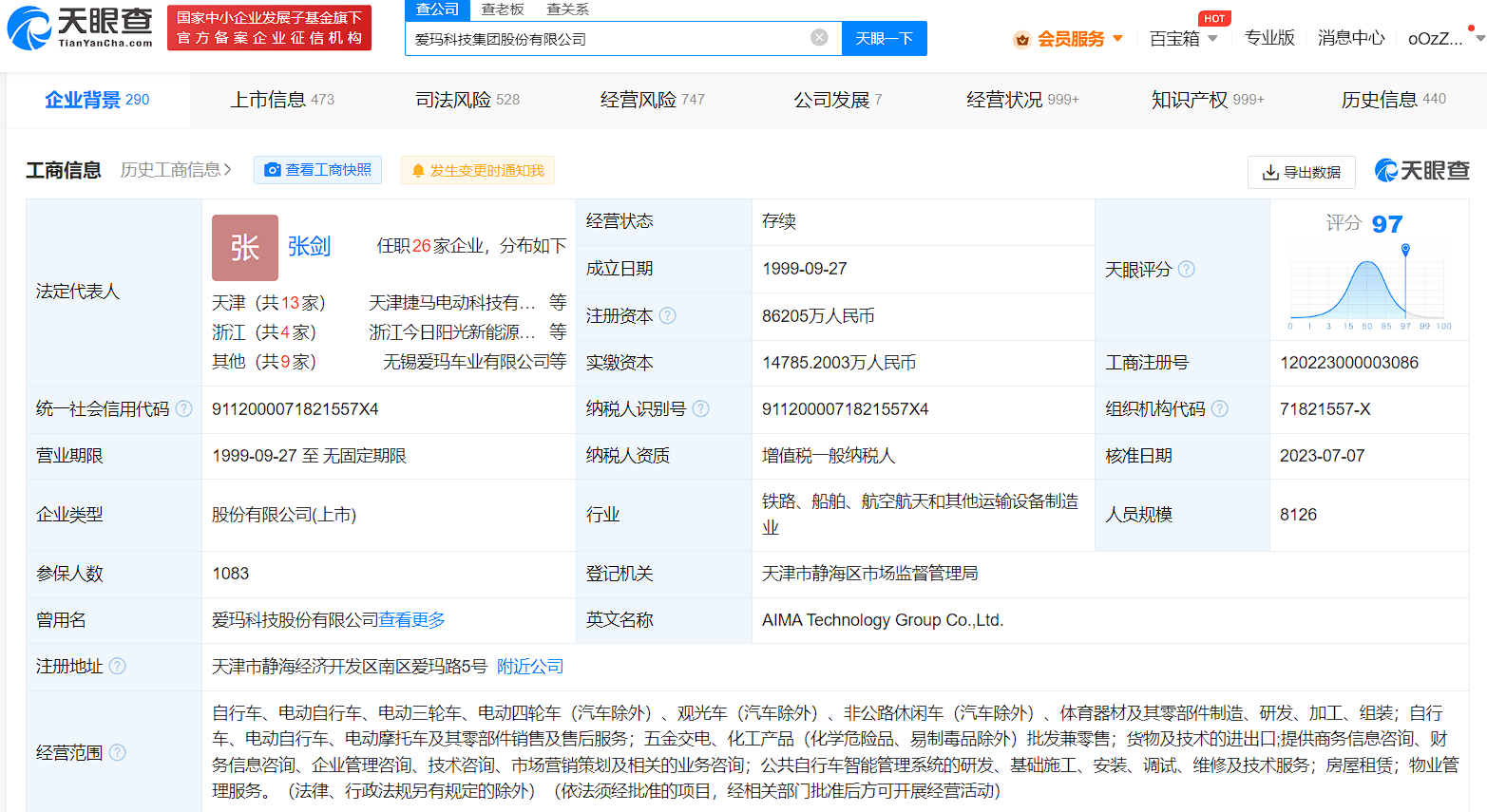Open the 查看工商快照 snapshot button

tap(318, 170)
